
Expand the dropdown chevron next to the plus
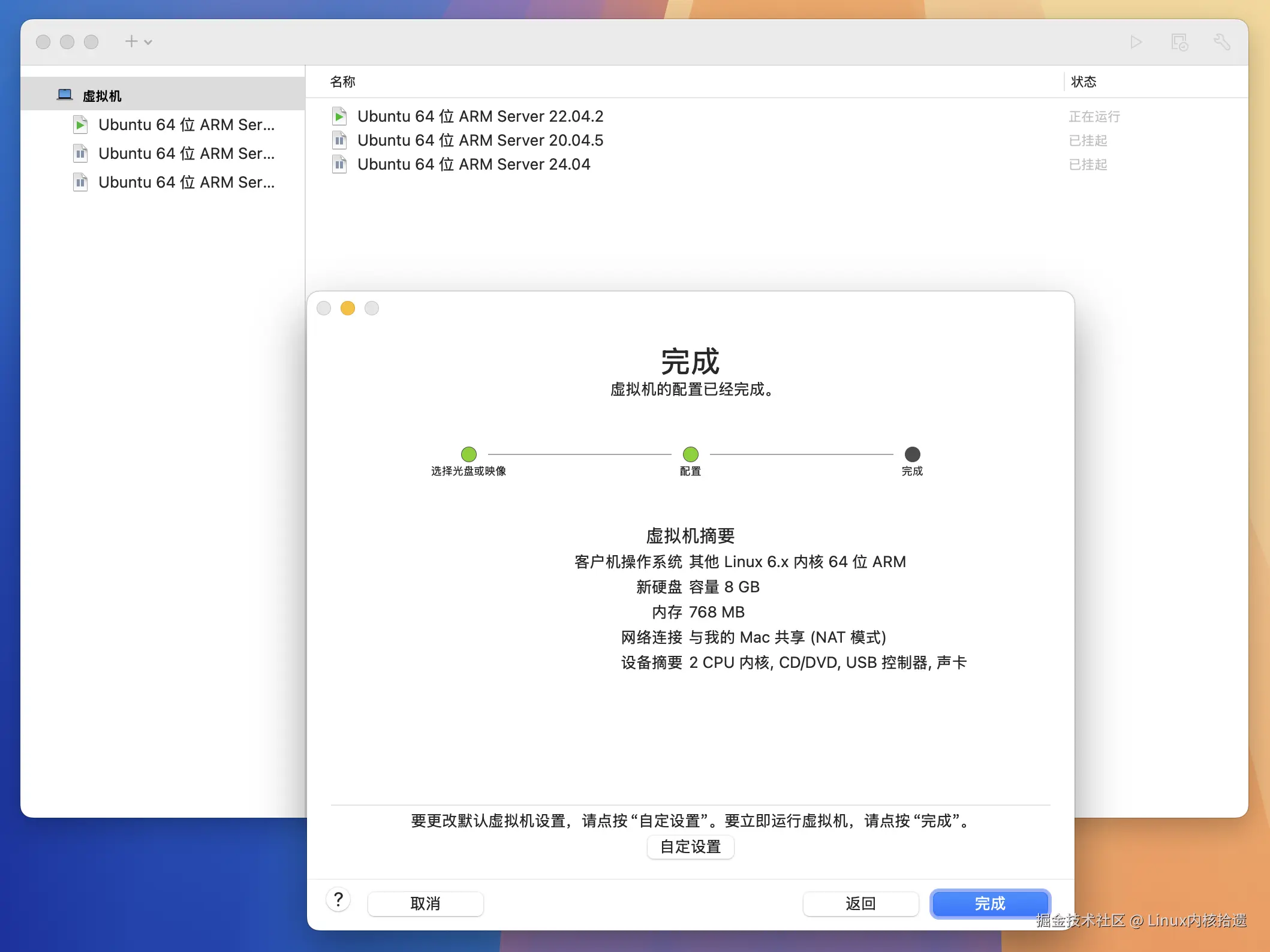pyautogui.click(x=148, y=42)
